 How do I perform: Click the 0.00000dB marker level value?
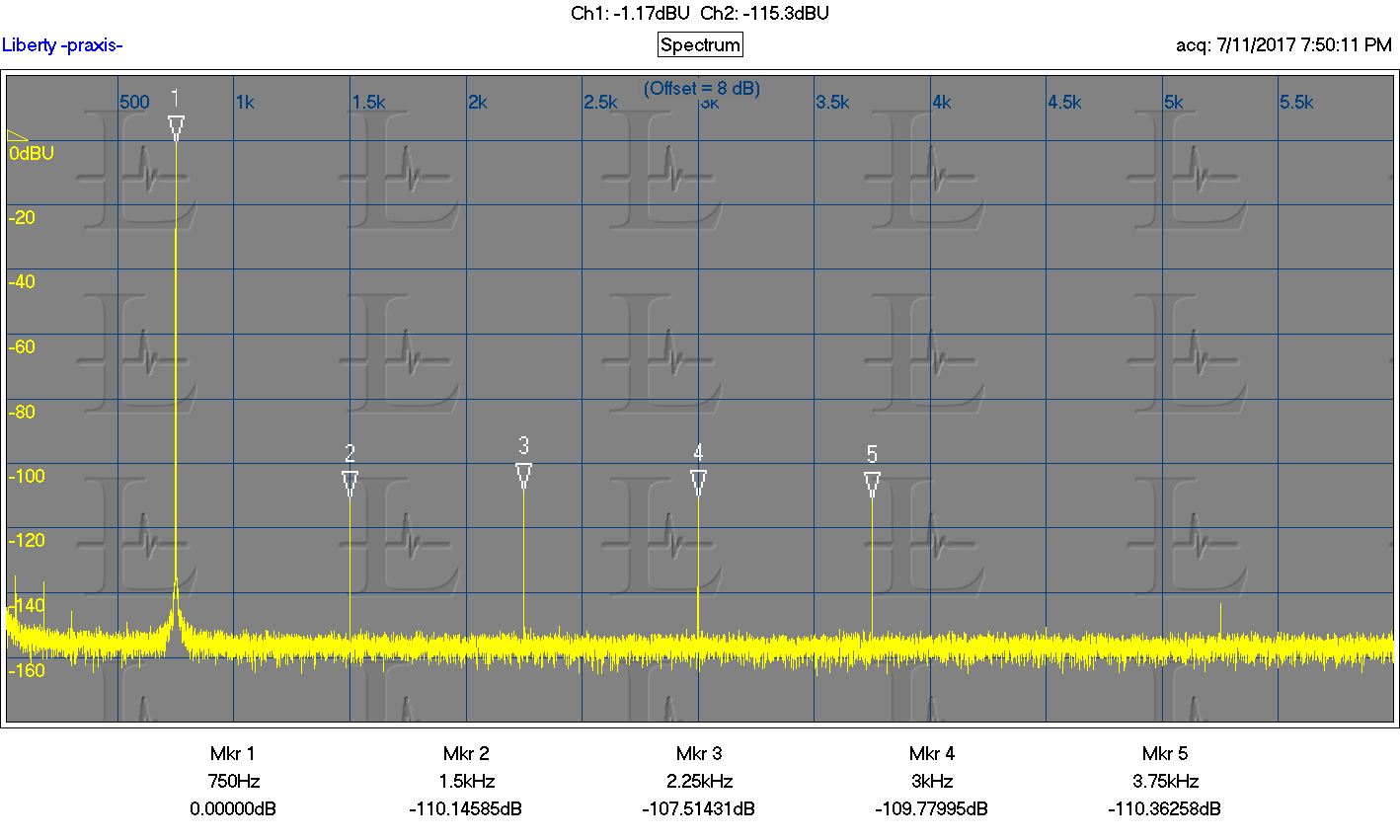[x=233, y=808]
